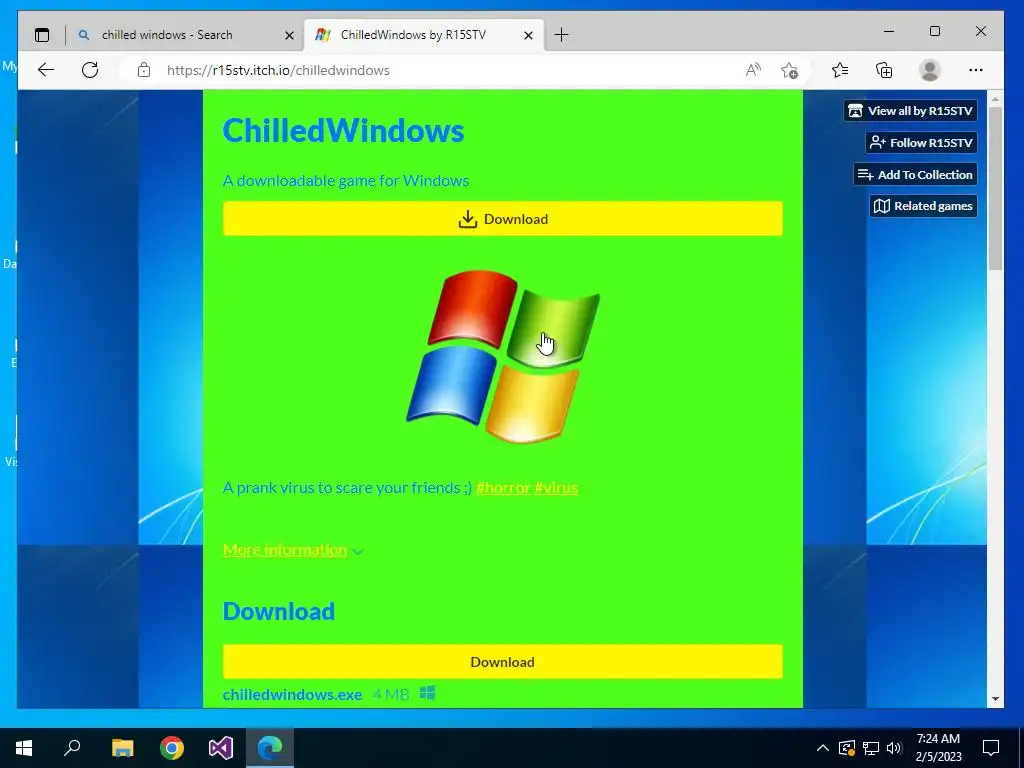Click the Windows platform icon beside 4 MB
Screen dimensions: 1024x768
(428, 693)
